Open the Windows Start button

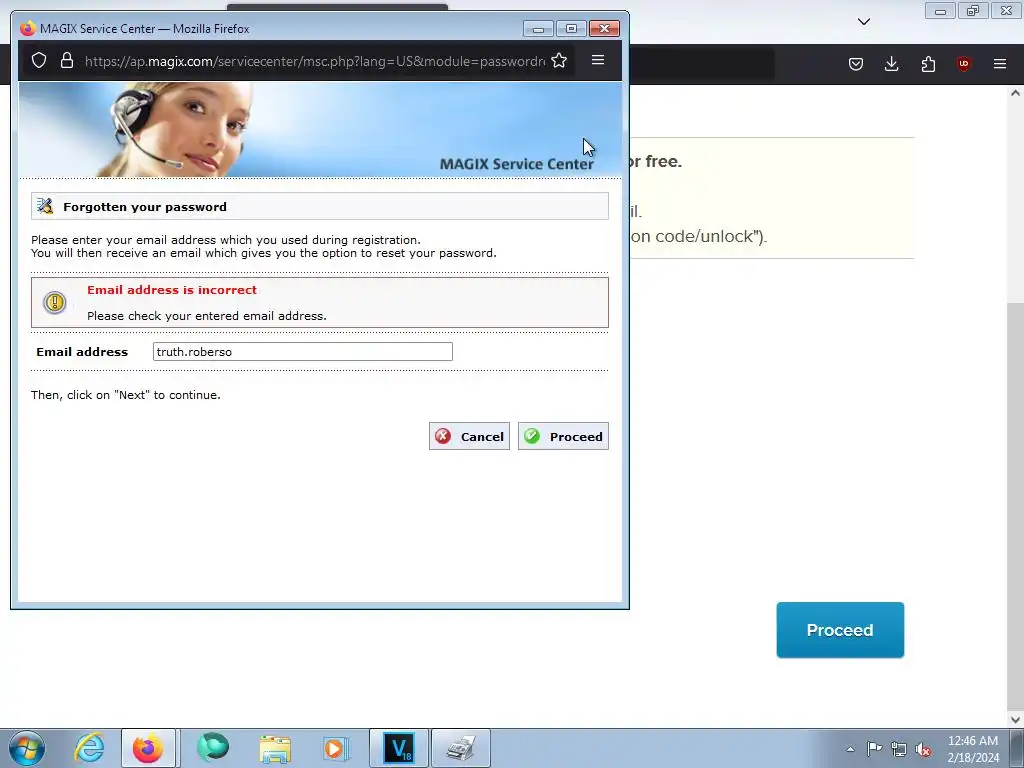[x=26, y=748]
